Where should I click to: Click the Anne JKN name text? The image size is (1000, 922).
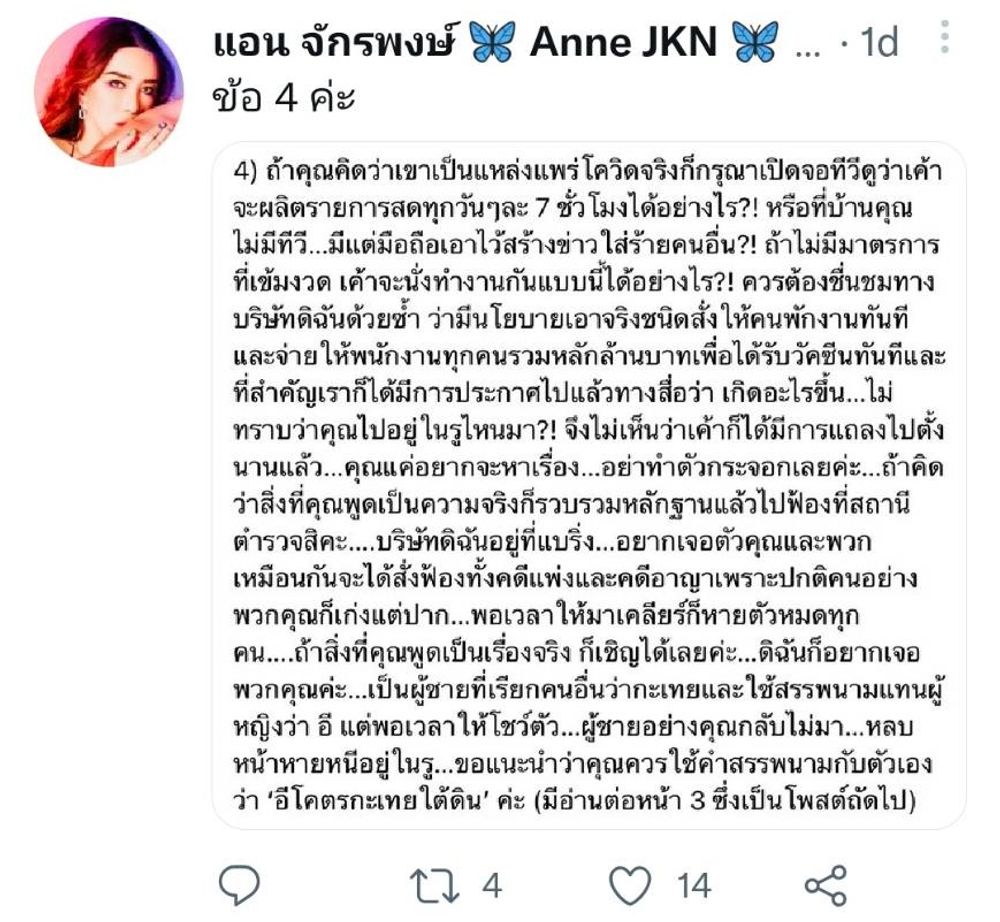[623, 42]
